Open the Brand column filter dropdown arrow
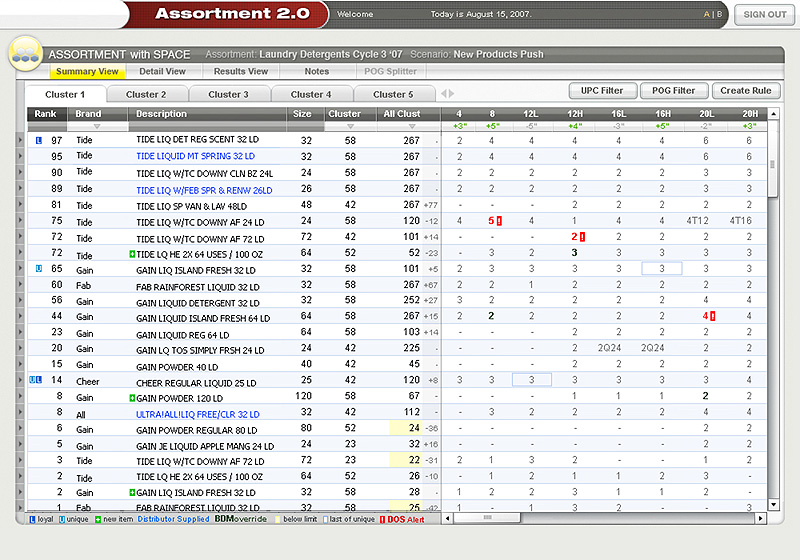Image resolution: width=800 pixels, height=560 pixels. click(97, 126)
